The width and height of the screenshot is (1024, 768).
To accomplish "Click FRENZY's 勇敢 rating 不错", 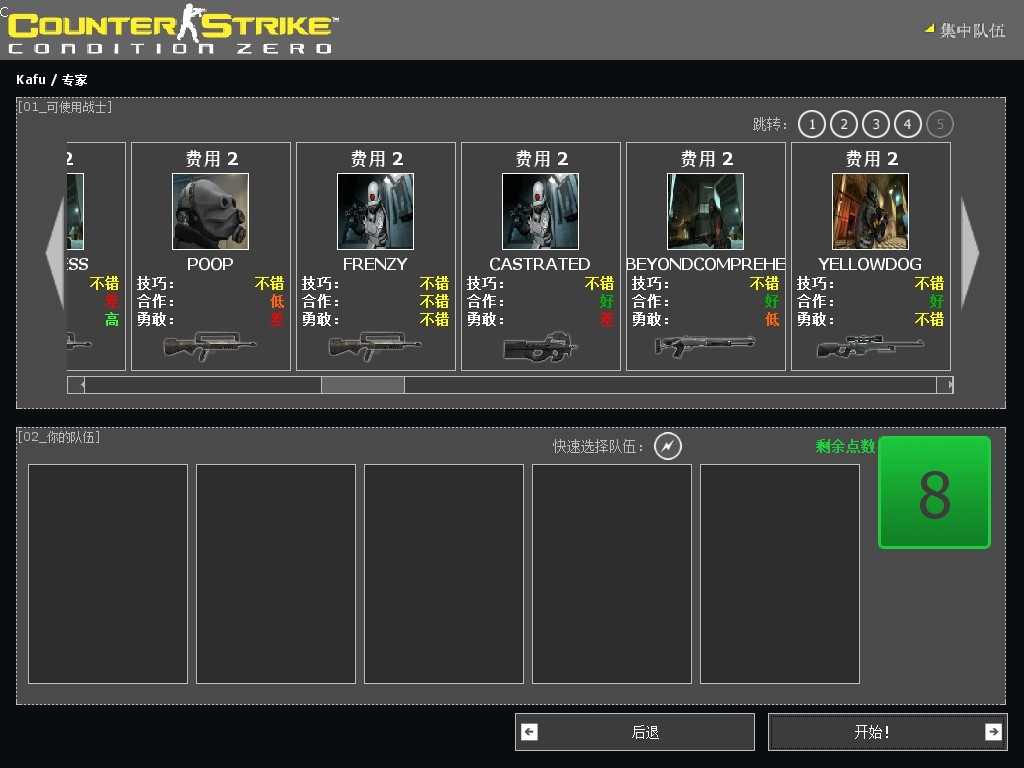I will (x=434, y=319).
